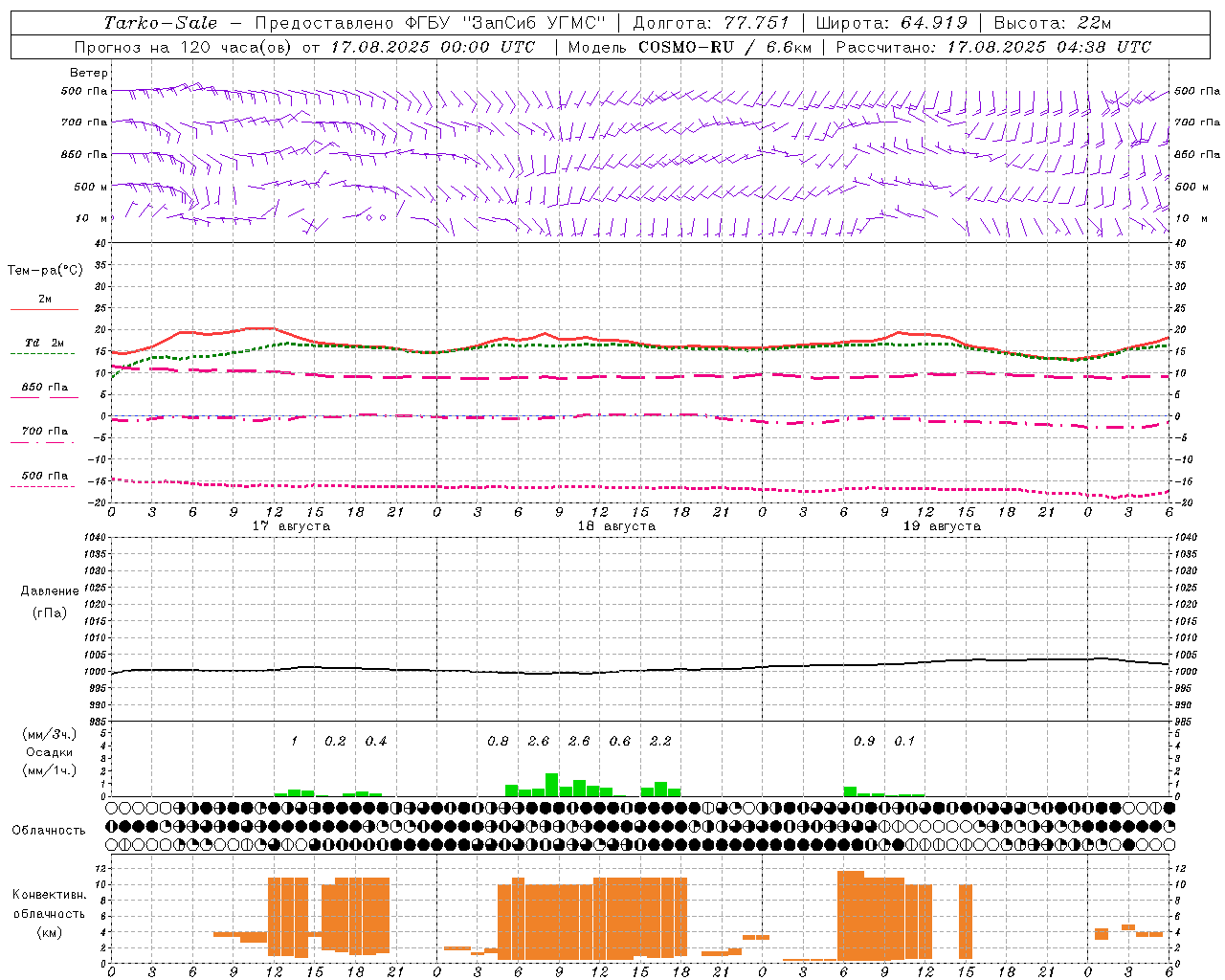Click the left '10 м' wind level label
The width and height of the screenshot is (1225, 980).
click(x=91, y=218)
